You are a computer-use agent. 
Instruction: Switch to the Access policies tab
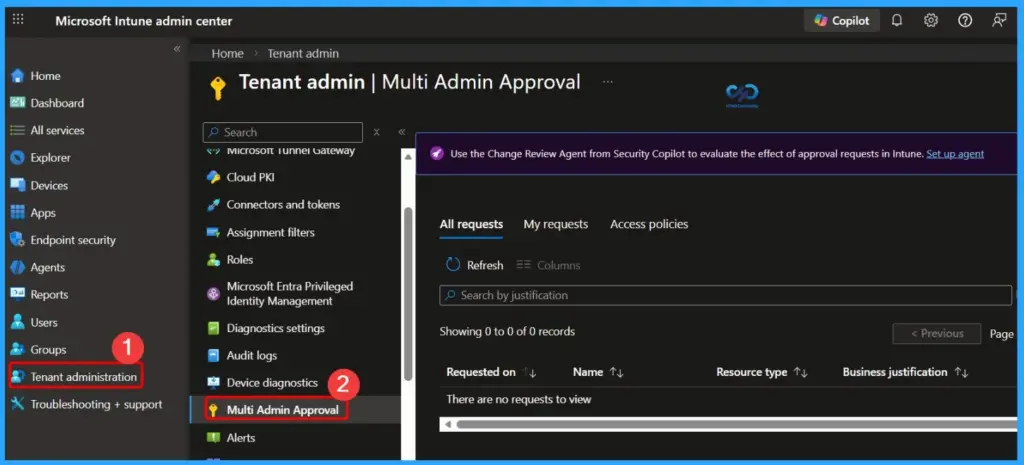click(649, 225)
